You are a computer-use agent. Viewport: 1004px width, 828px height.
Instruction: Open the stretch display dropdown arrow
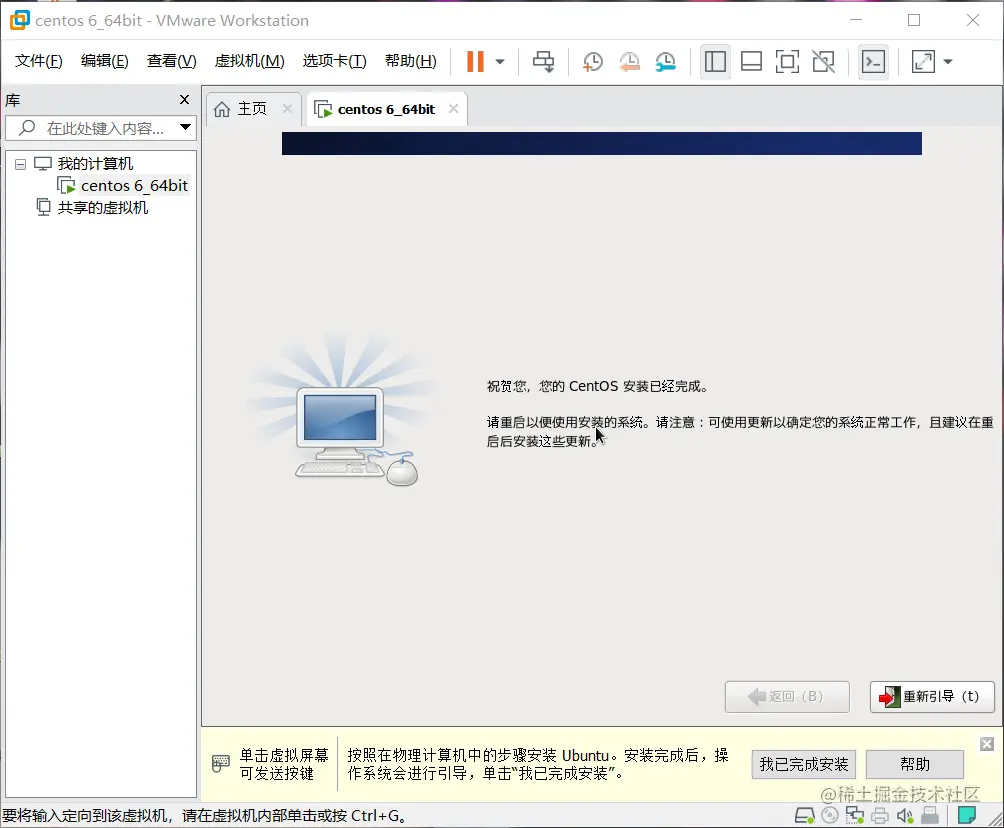tap(948, 62)
